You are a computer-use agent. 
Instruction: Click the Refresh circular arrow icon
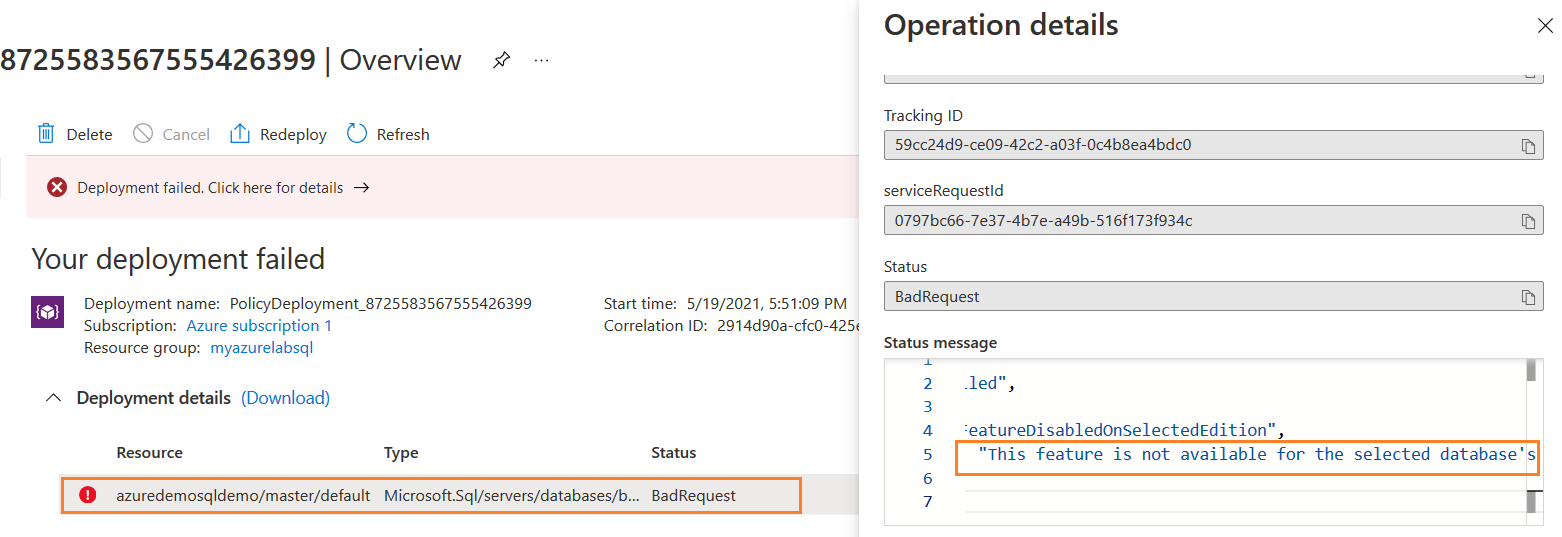click(357, 134)
